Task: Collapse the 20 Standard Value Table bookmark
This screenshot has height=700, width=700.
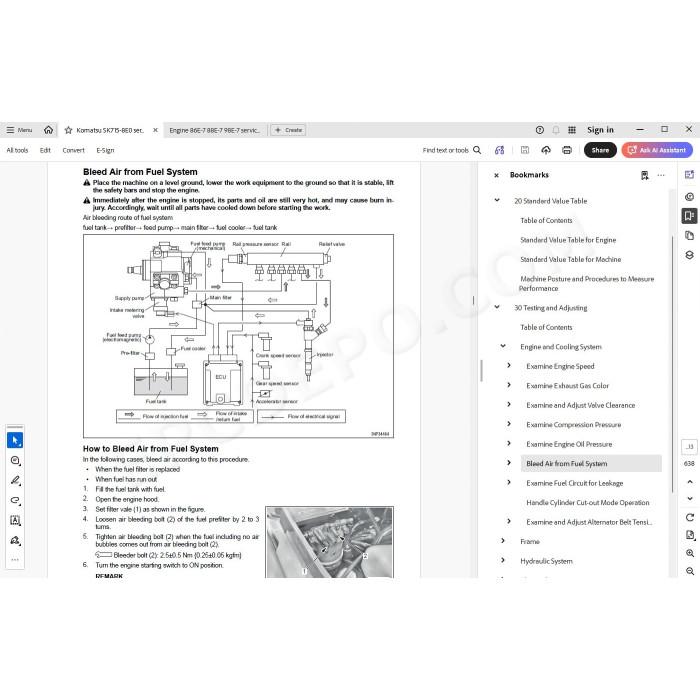Action: pos(497,200)
